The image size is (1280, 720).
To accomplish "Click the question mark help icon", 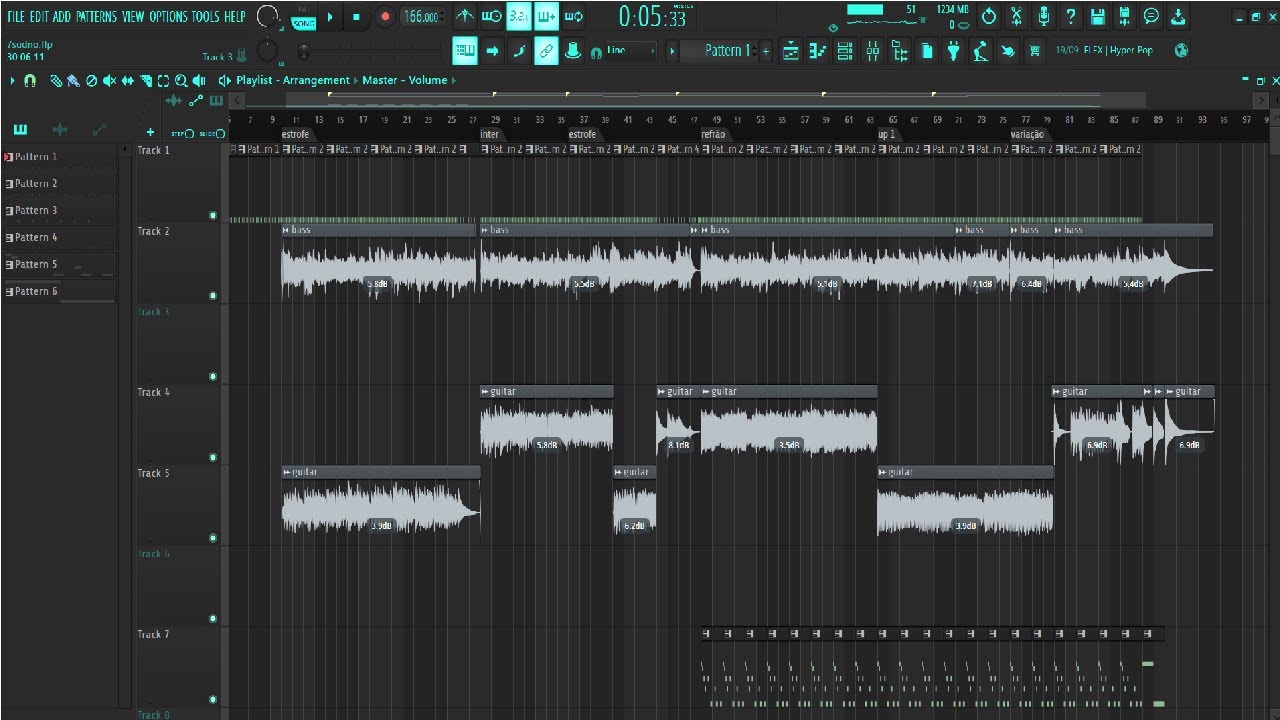I will [1070, 17].
